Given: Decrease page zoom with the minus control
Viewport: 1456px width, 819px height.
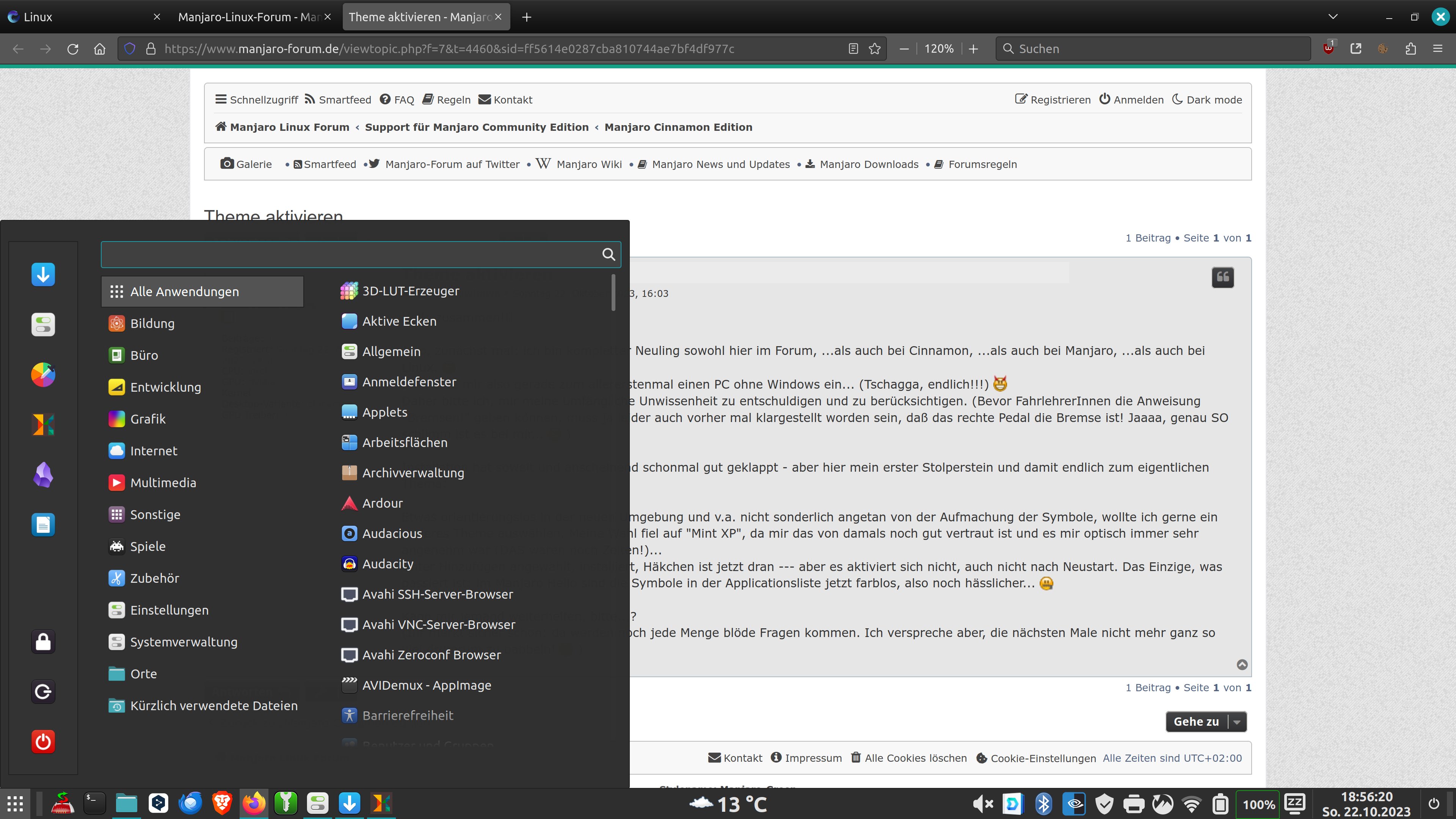Looking at the screenshot, I should tap(904, 49).
